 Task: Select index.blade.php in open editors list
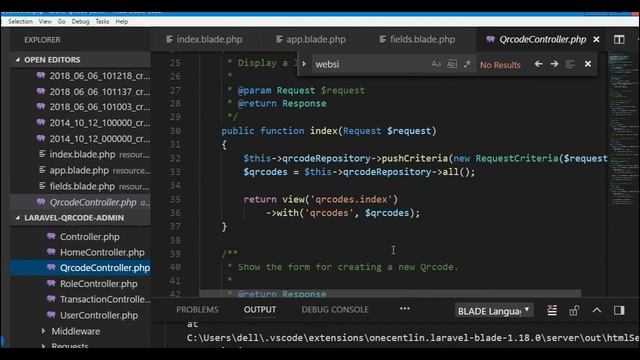80,155
